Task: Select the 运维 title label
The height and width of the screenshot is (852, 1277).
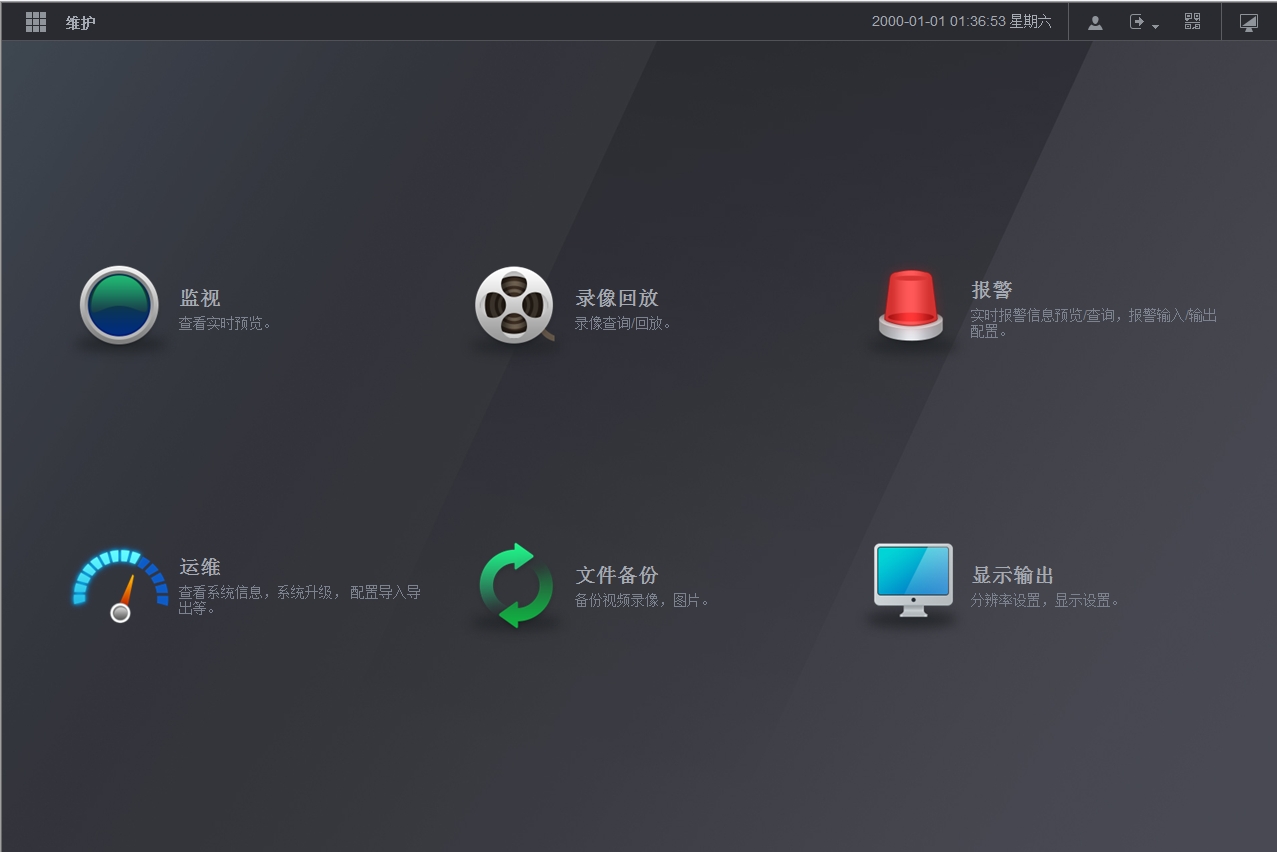Action: pyautogui.click(x=200, y=567)
